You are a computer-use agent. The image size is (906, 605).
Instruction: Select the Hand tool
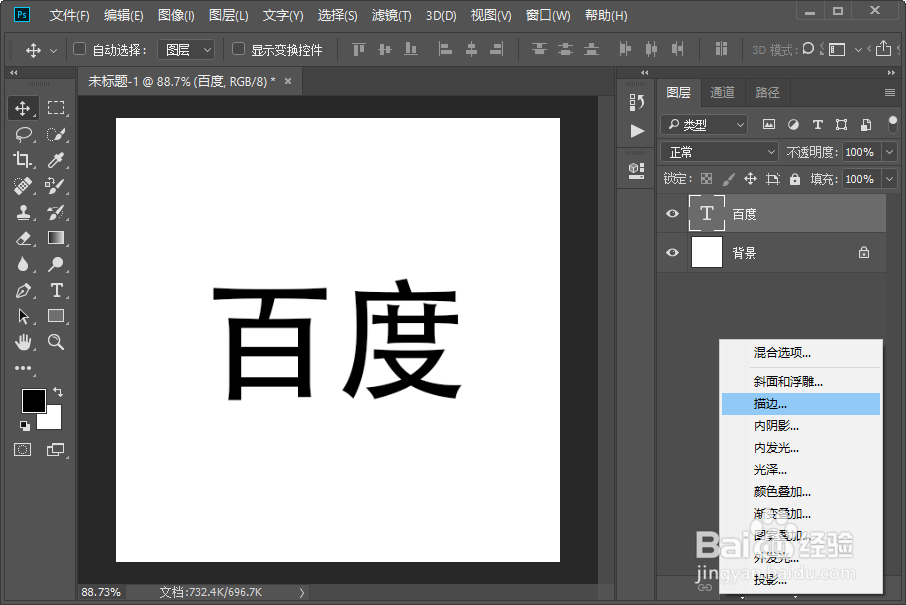(23, 342)
